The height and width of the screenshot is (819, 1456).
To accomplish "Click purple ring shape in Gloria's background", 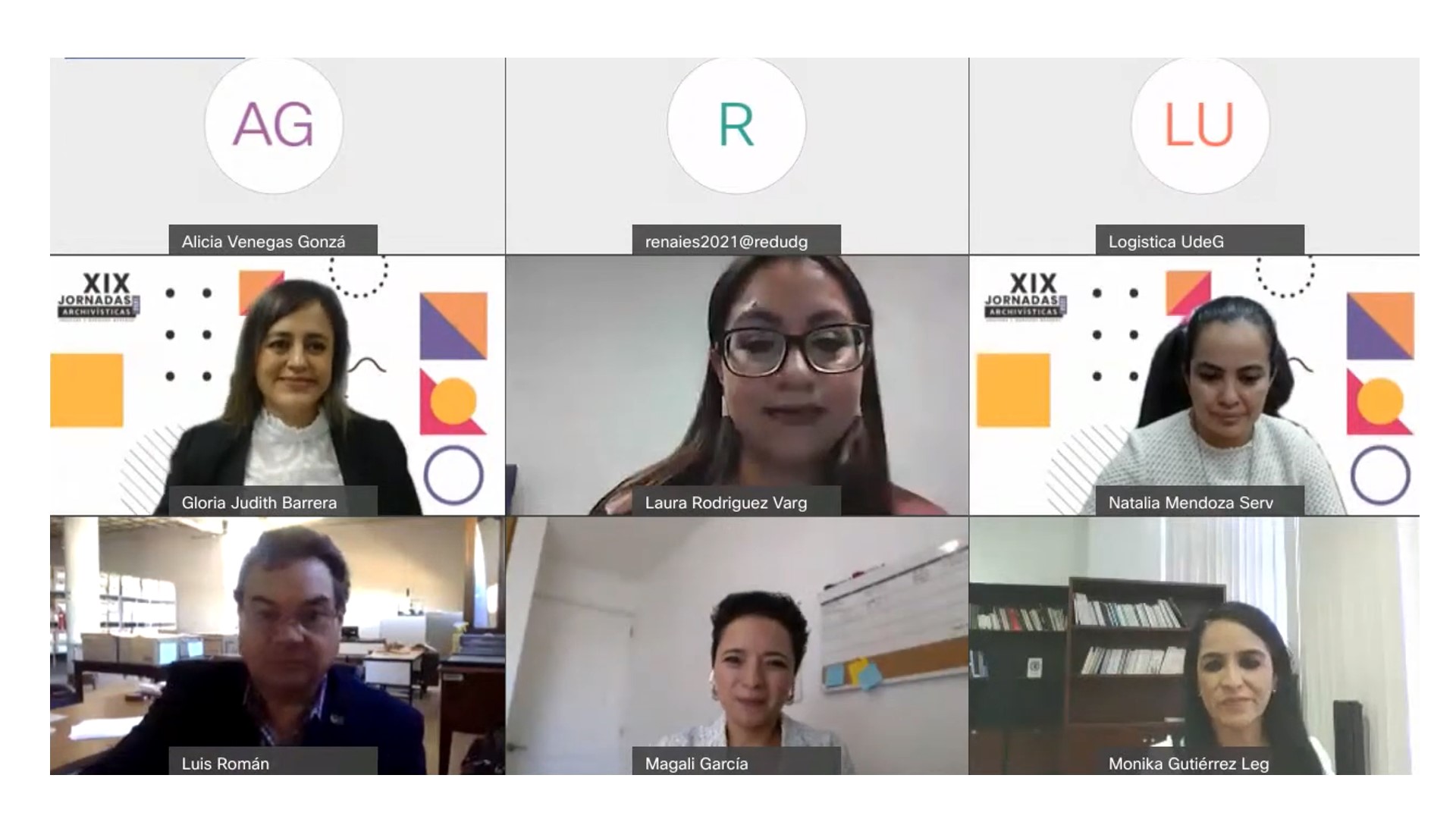I will pyautogui.click(x=453, y=475).
